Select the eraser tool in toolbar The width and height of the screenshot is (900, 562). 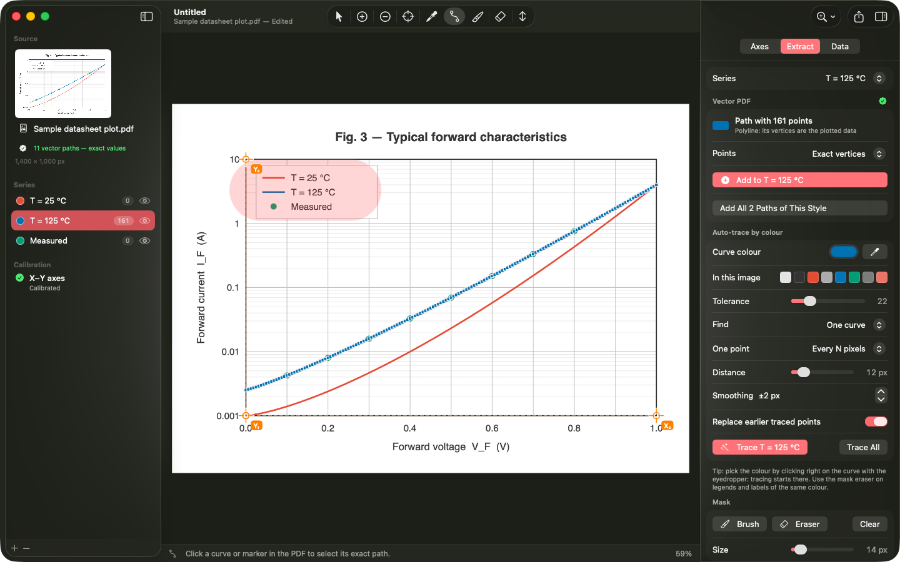pyautogui.click(x=500, y=17)
